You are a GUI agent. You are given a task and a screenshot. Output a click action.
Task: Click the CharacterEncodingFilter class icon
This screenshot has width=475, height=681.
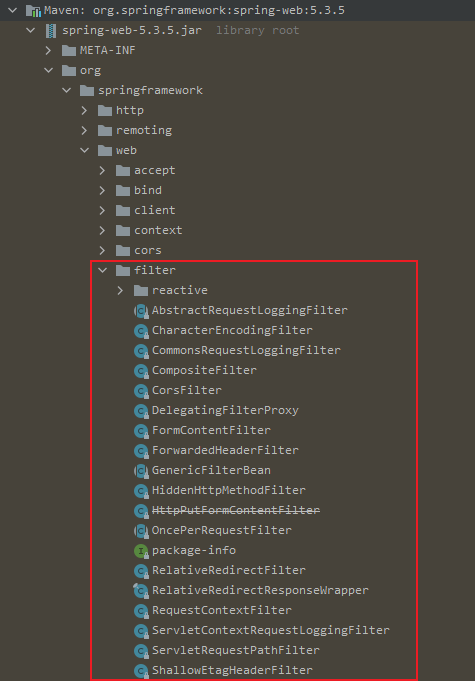pyautogui.click(x=141, y=331)
